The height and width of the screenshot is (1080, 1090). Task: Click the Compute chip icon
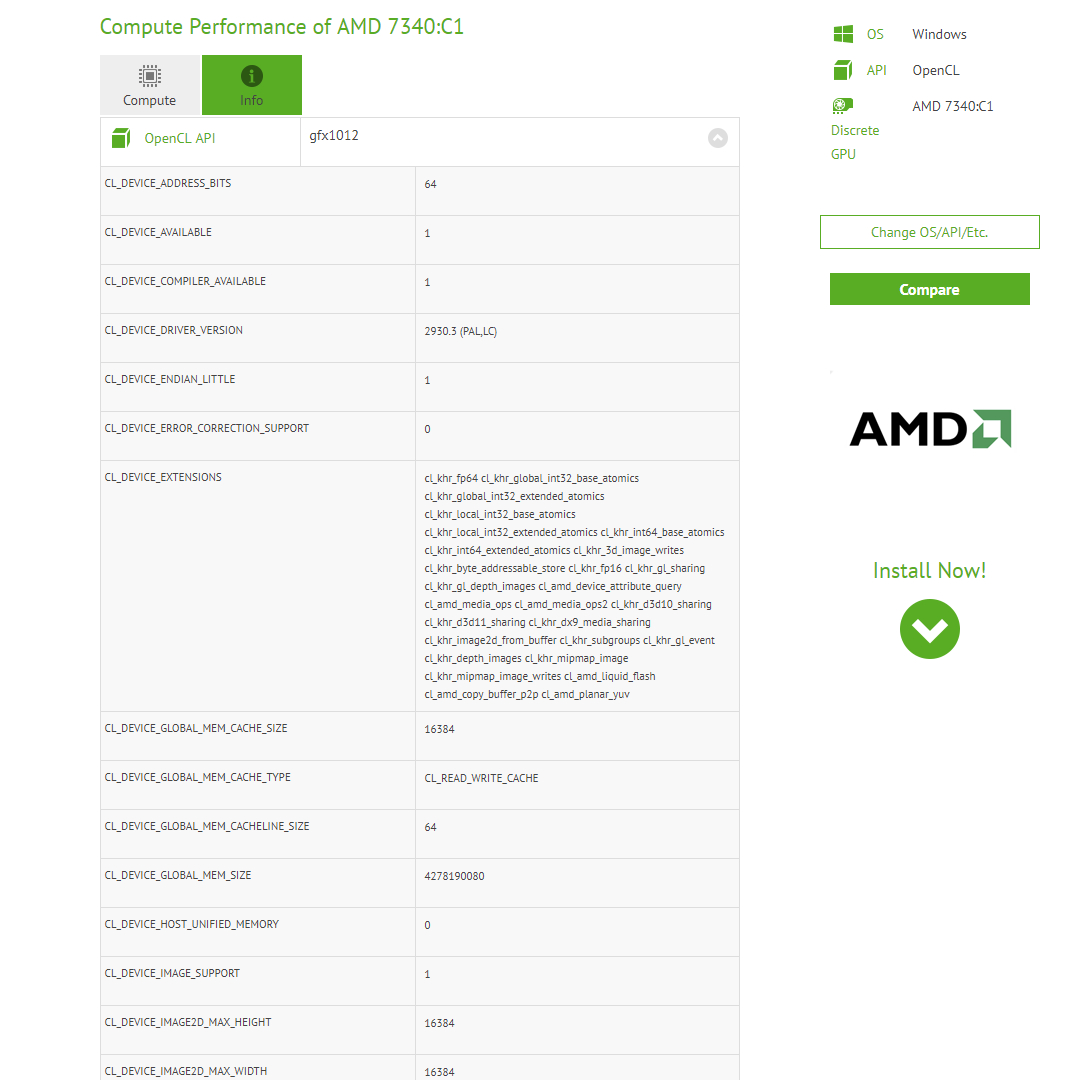coord(149,76)
